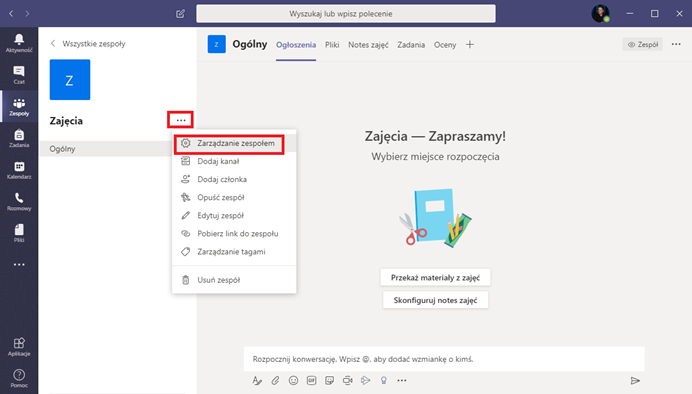Screen dimensions: 692x394
Task: Choose Dodaj członka from menu
Action: 234,180
